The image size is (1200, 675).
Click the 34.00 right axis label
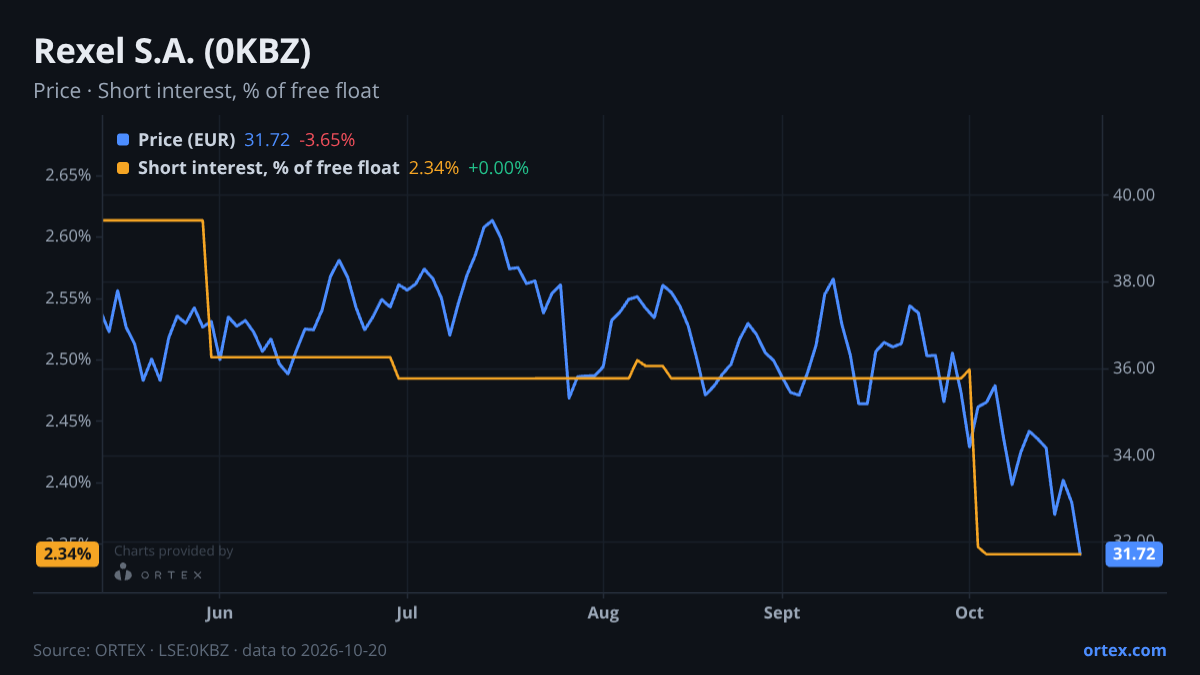1134,456
